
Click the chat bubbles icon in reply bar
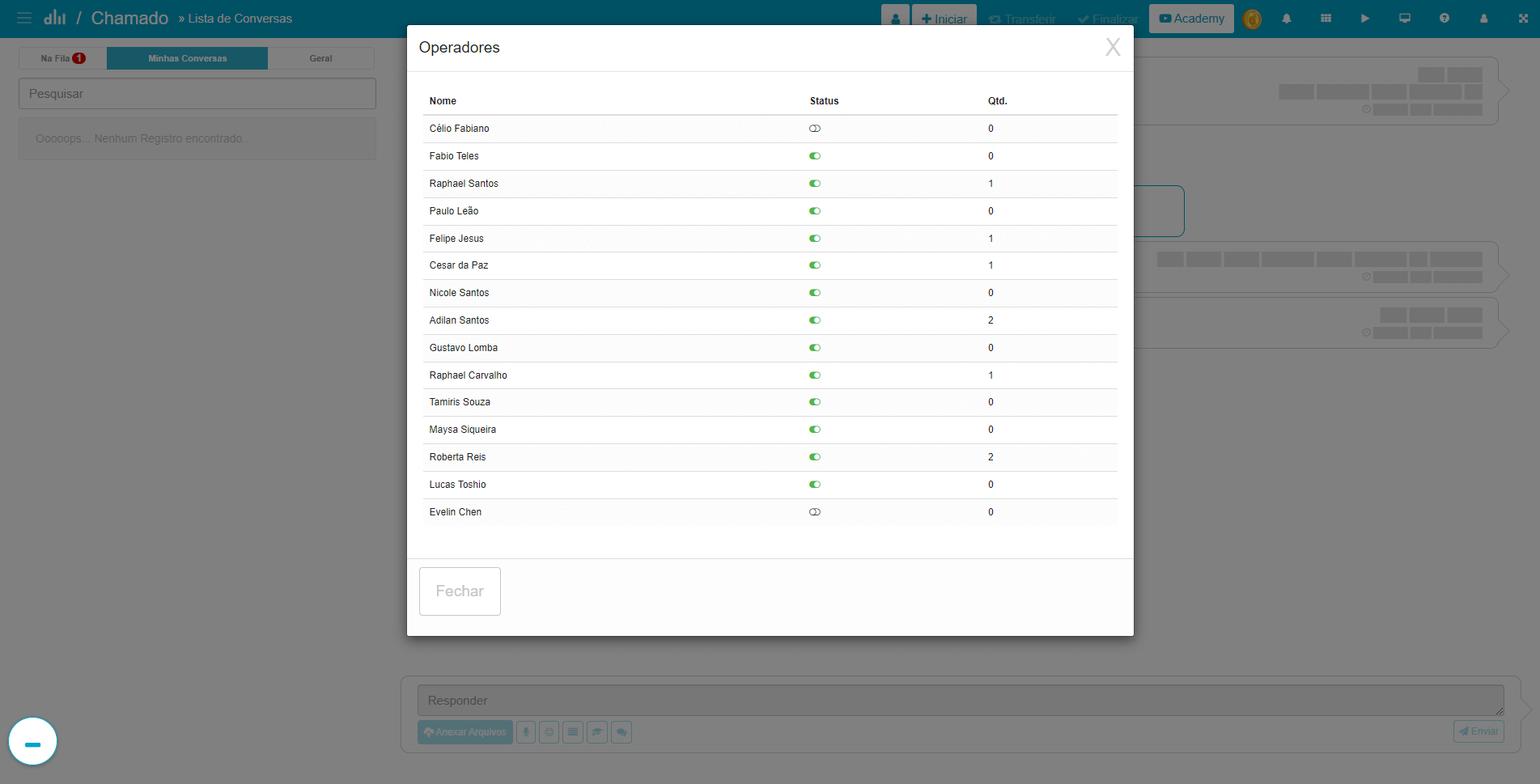[622, 732]
